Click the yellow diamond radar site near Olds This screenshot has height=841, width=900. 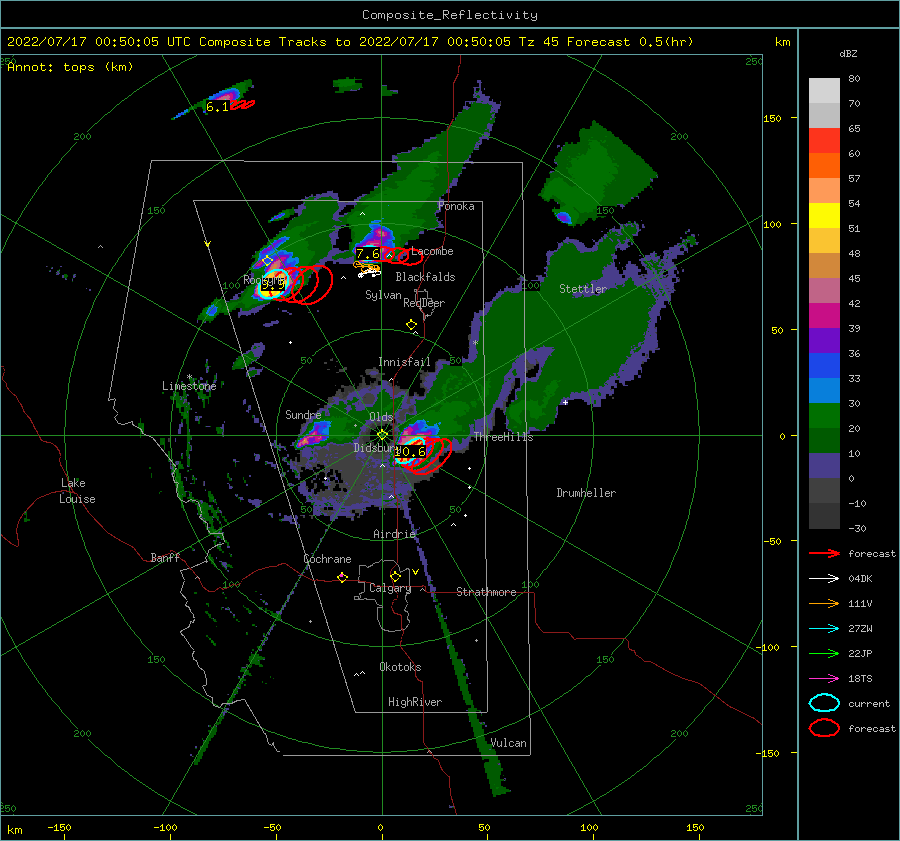[x=382, y=435]
